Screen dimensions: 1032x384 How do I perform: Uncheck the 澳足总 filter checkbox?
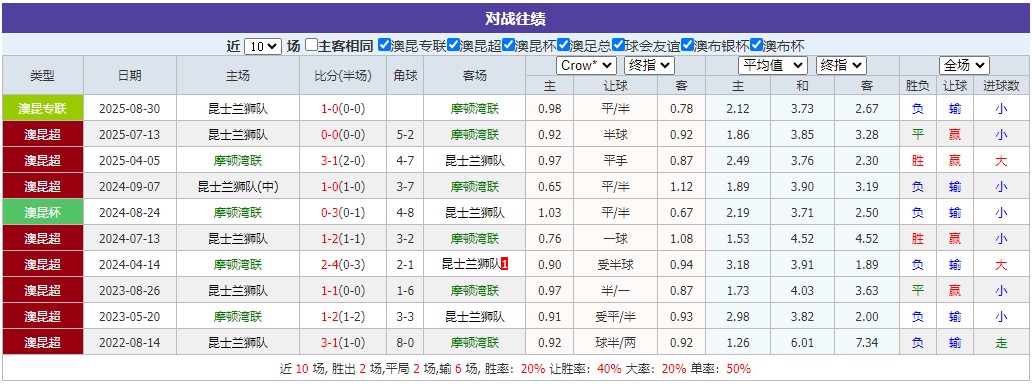[563, 45]
